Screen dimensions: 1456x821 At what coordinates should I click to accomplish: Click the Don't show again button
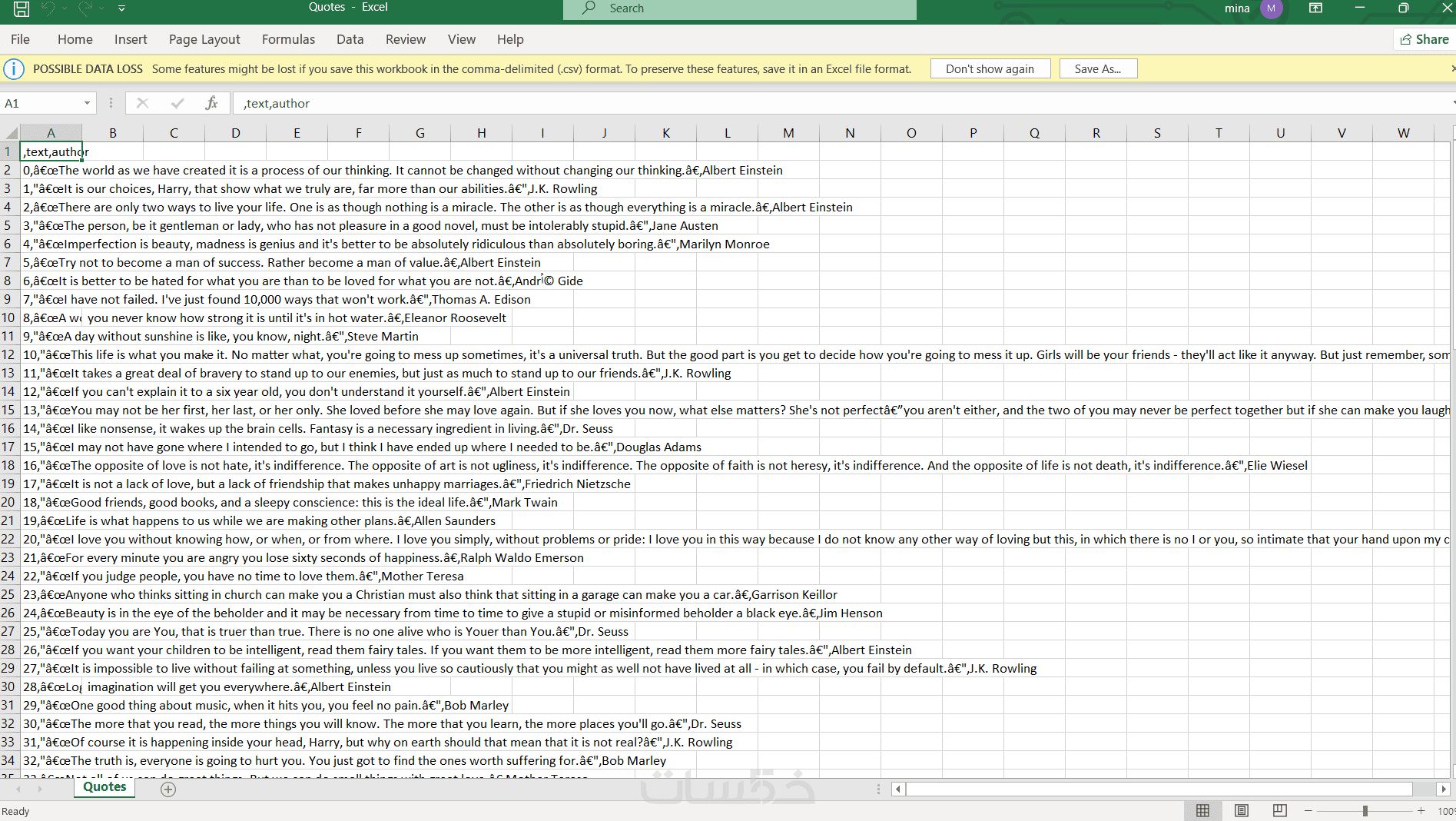(x=990, y=68)
